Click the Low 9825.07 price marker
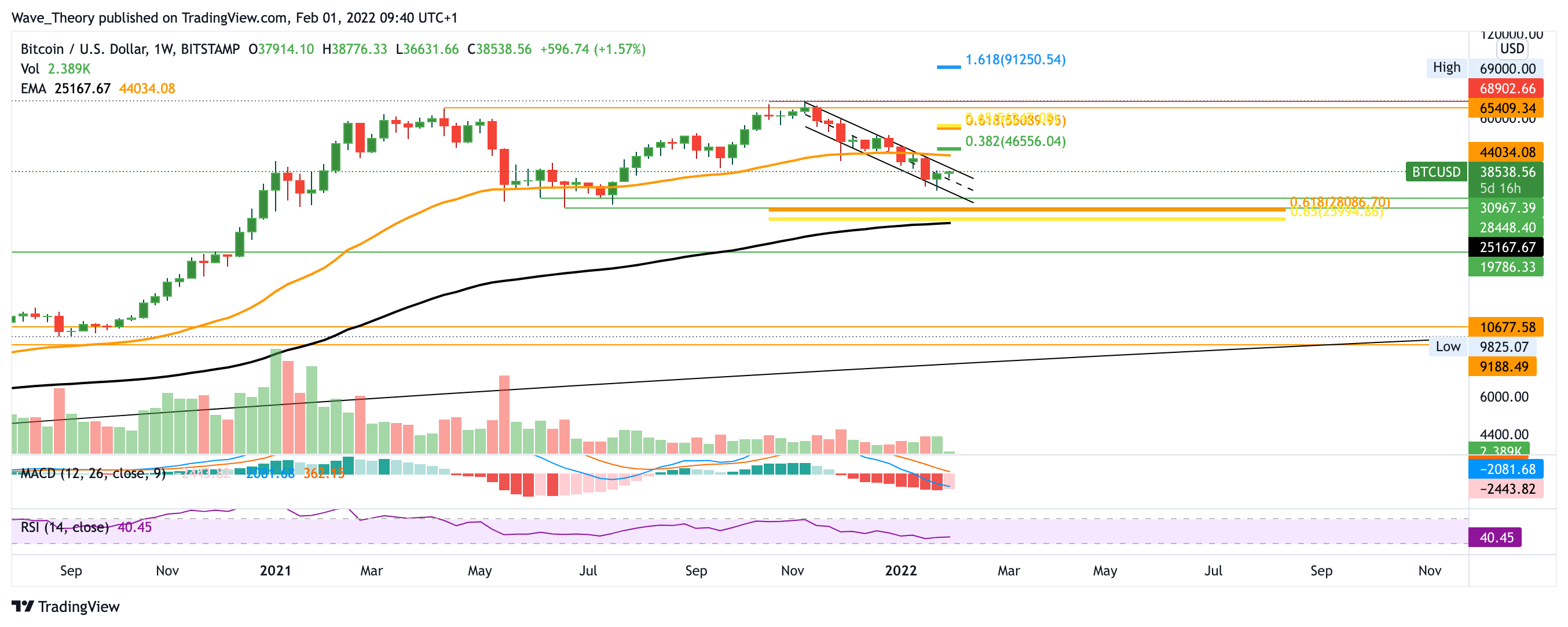The image size is (1568, 627). [x=1448, y=347]
